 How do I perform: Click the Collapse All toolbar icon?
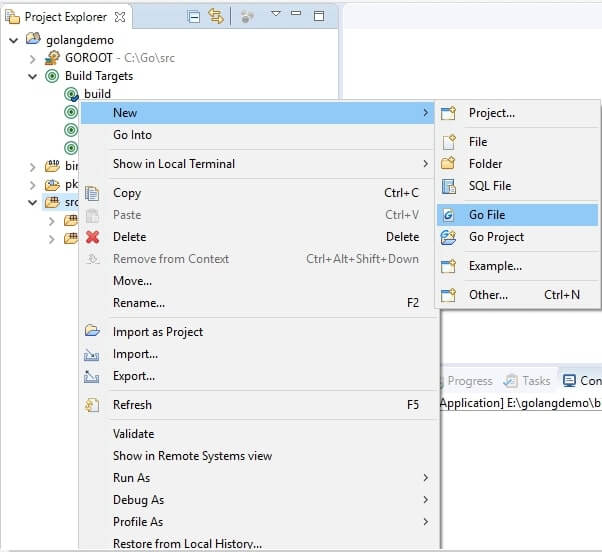[x=194, y=17]
